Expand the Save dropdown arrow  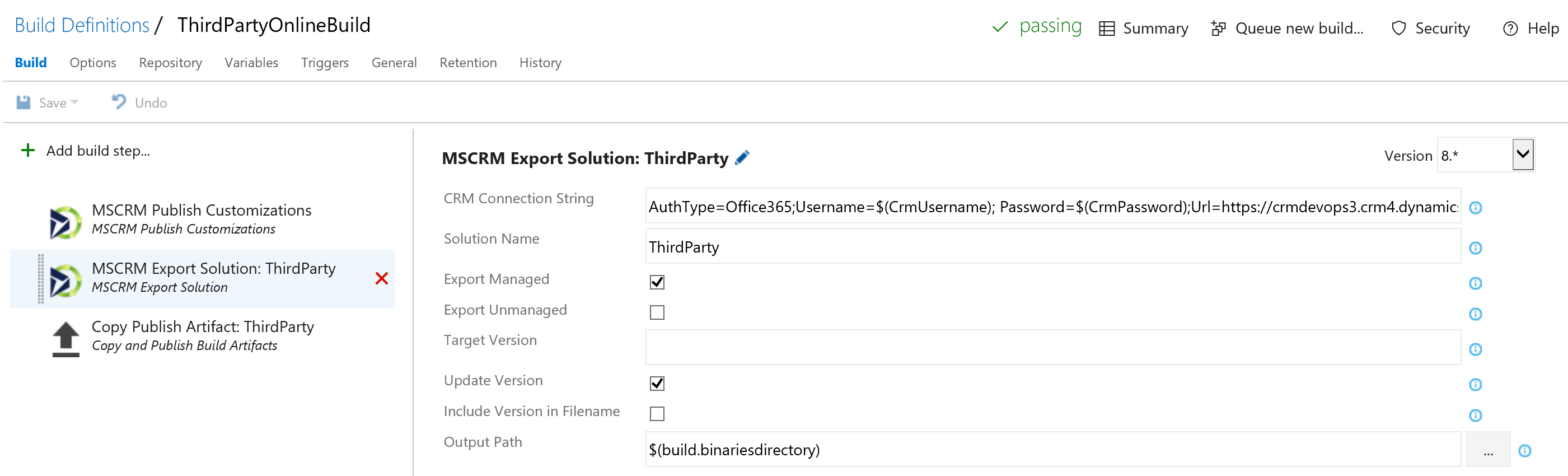point(75,102)
